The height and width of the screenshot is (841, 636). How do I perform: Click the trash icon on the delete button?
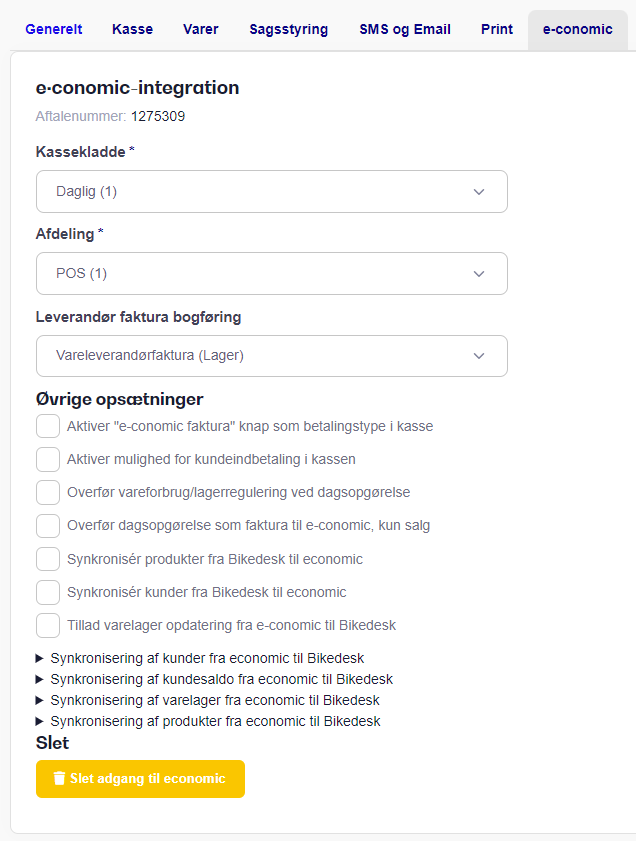[x=60, y=778]
